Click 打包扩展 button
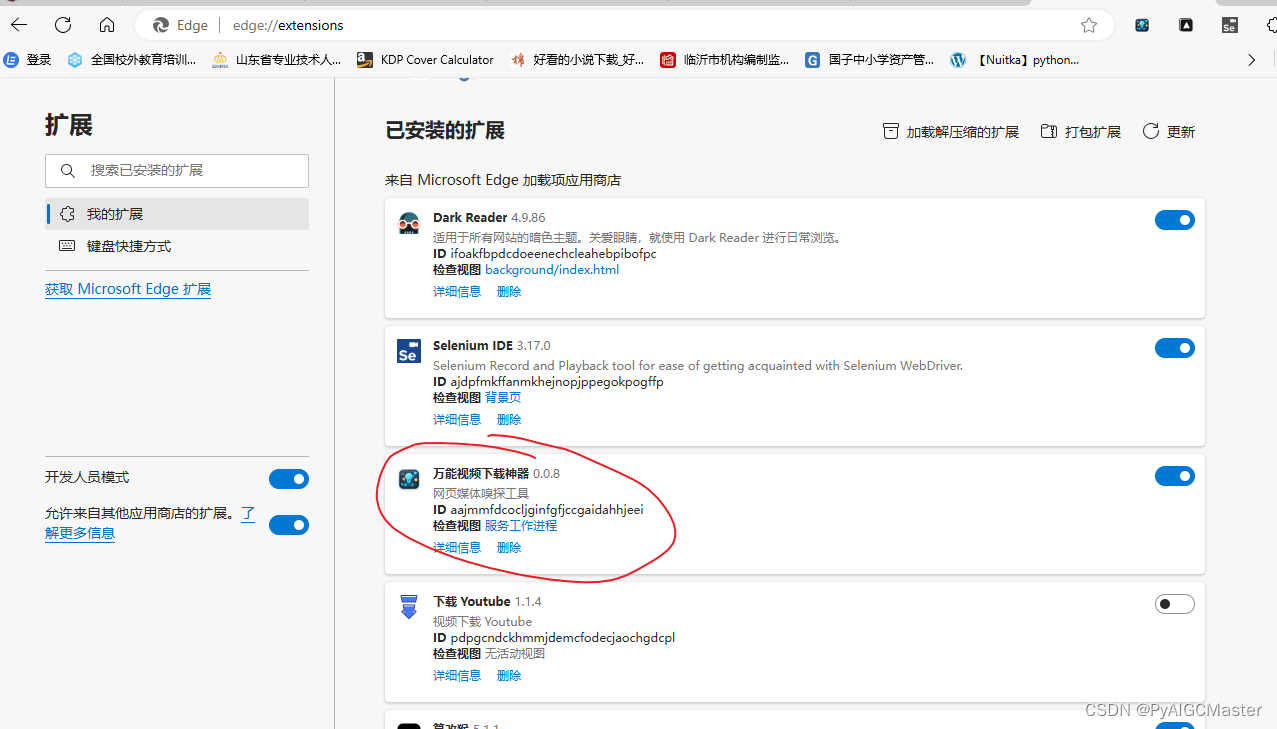The width and height of the screenshot is (1277, 729). [1081, 132]
